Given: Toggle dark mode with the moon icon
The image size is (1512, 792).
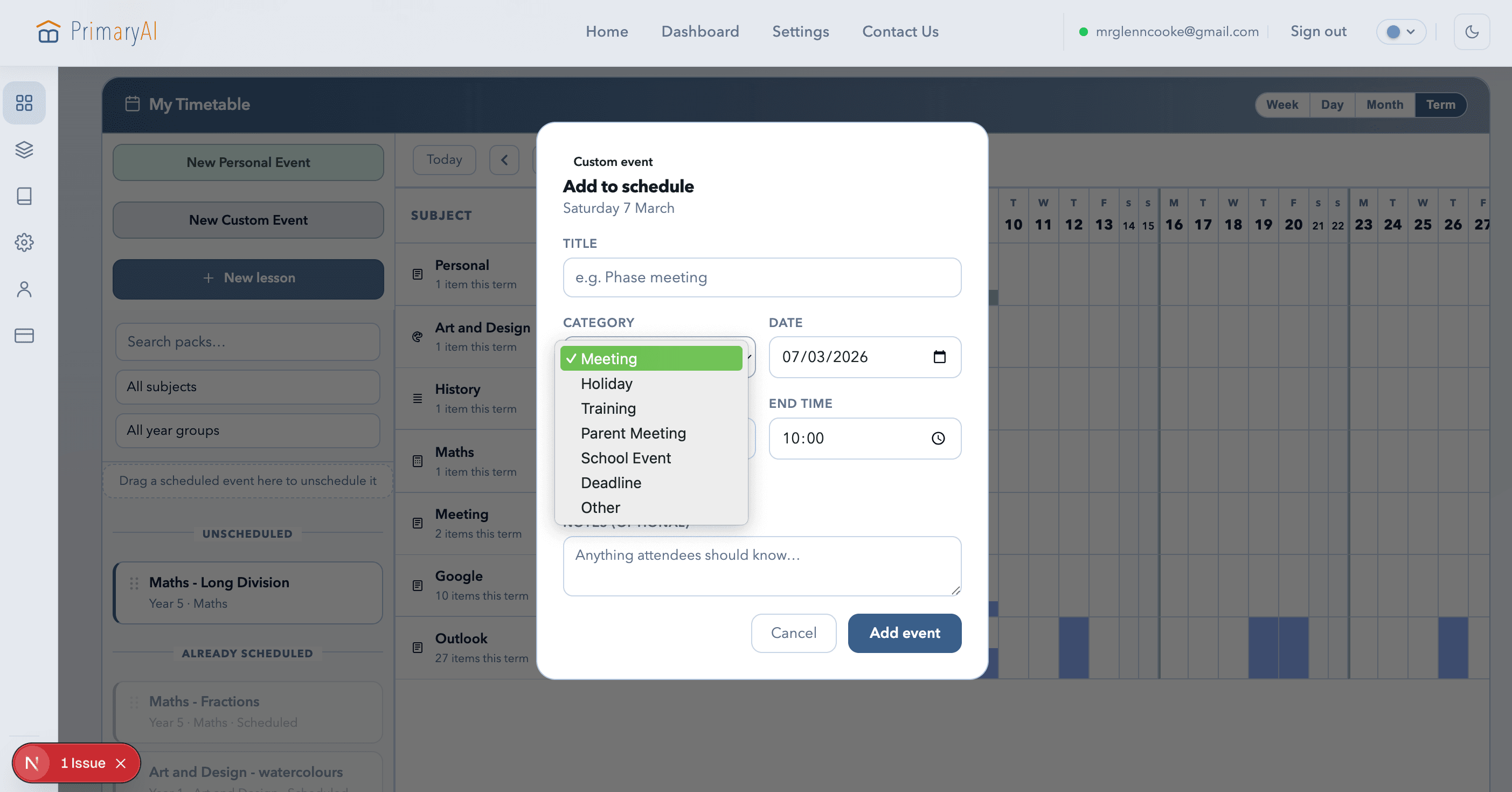Looking at the screenshot, I should click(1472, 32).
